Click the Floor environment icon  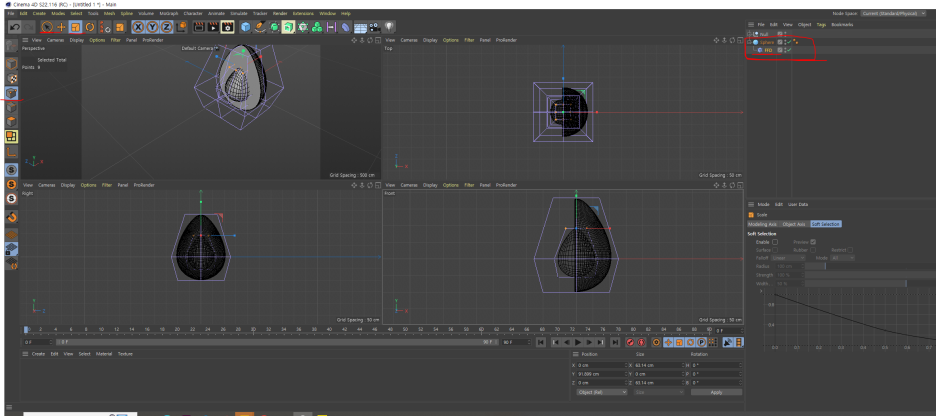[360, 27]
